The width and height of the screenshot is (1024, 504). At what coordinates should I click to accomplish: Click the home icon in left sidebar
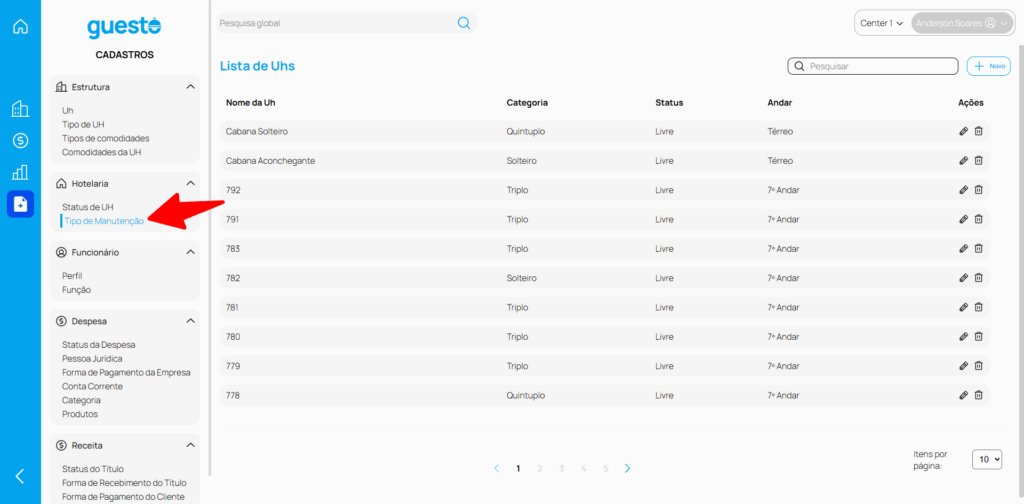click(20, 26)
